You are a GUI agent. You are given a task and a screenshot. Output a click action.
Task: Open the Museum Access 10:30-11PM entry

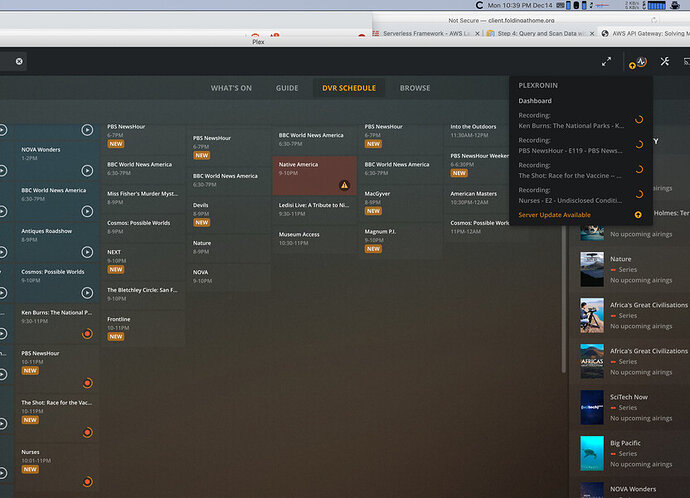[314, 239]
